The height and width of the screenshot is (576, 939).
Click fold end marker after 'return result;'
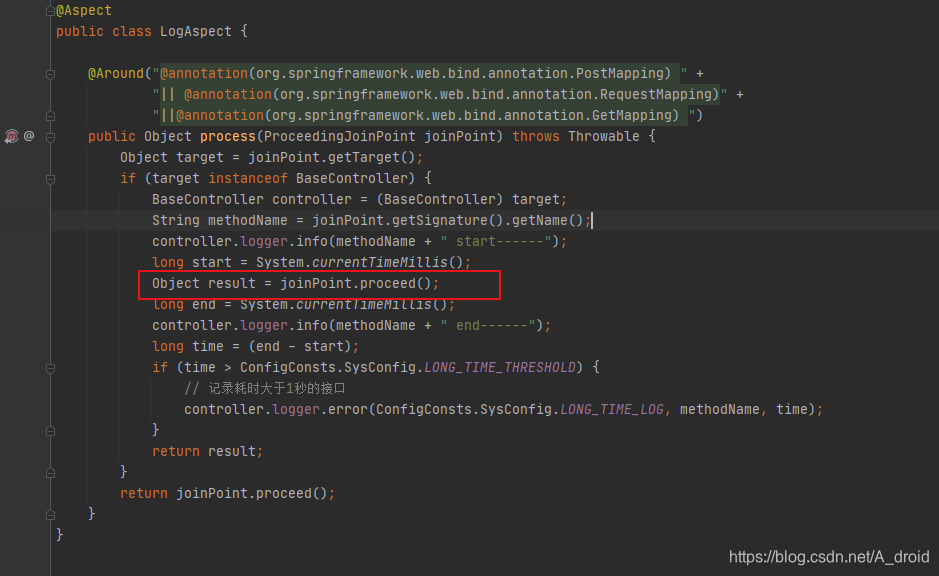pyautogui.click(x=50, y=472)
